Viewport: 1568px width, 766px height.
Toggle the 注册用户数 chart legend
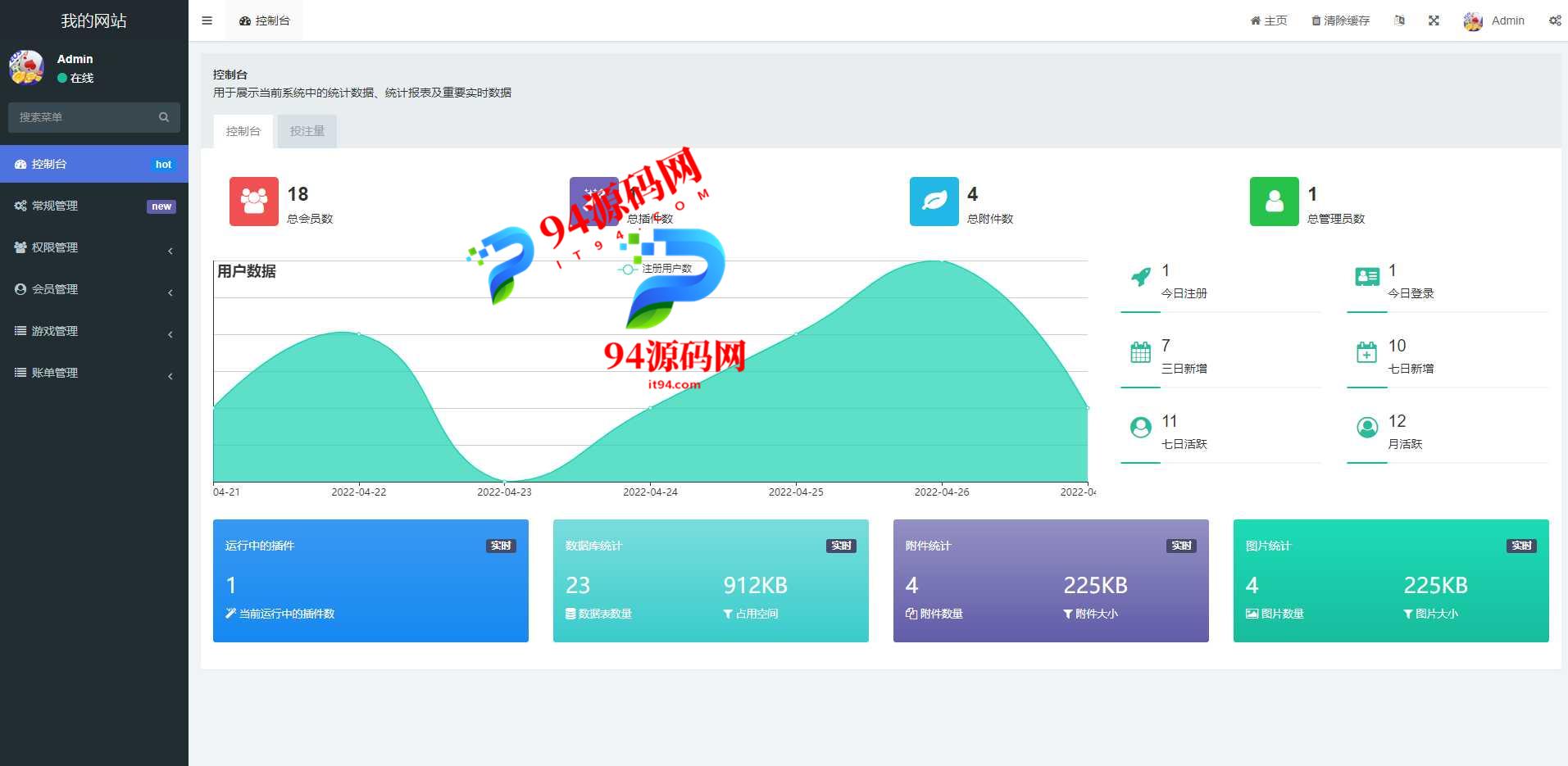(x=655, y=269)
